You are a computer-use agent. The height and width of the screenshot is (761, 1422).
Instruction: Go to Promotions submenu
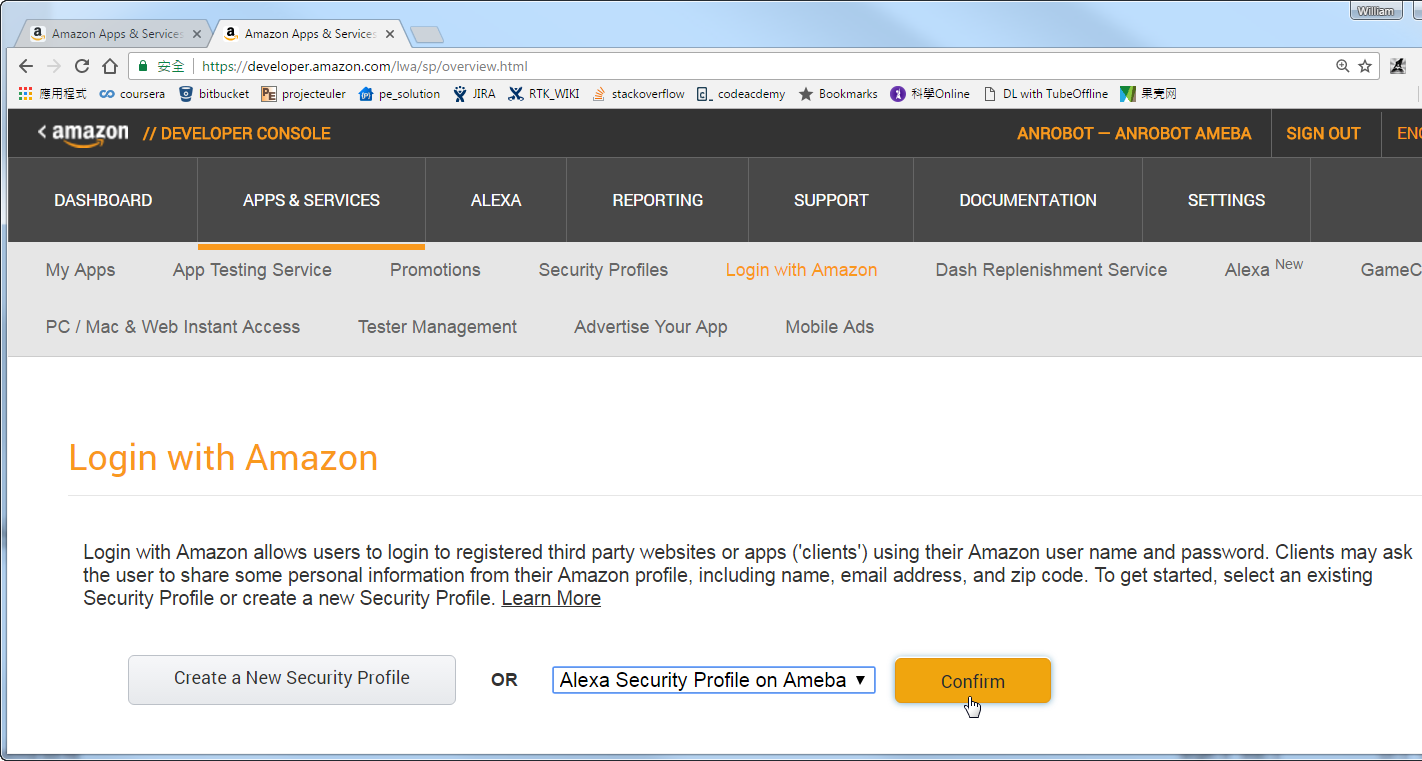435,270
